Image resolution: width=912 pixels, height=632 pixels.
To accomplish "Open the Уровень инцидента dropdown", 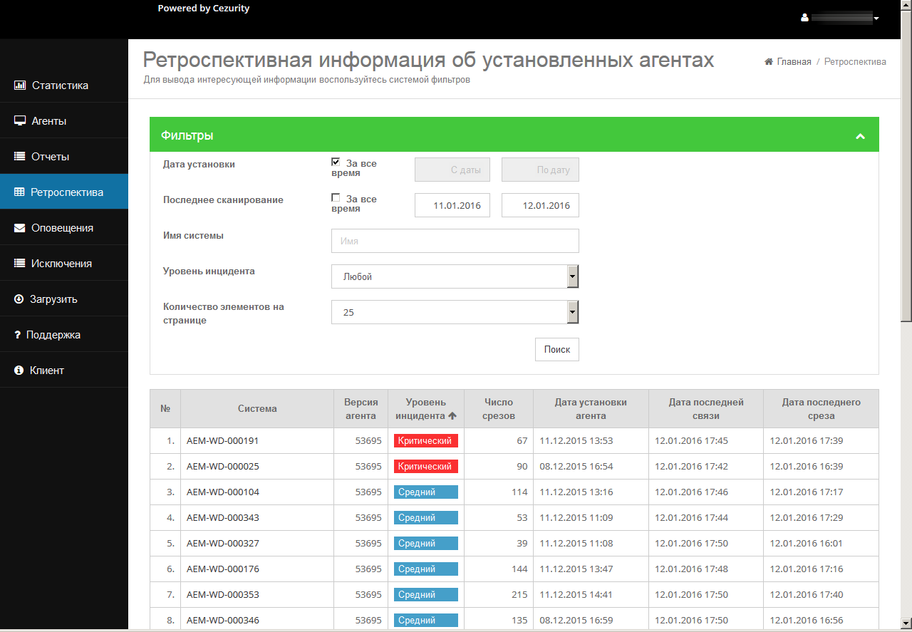I will click(455, 277).
